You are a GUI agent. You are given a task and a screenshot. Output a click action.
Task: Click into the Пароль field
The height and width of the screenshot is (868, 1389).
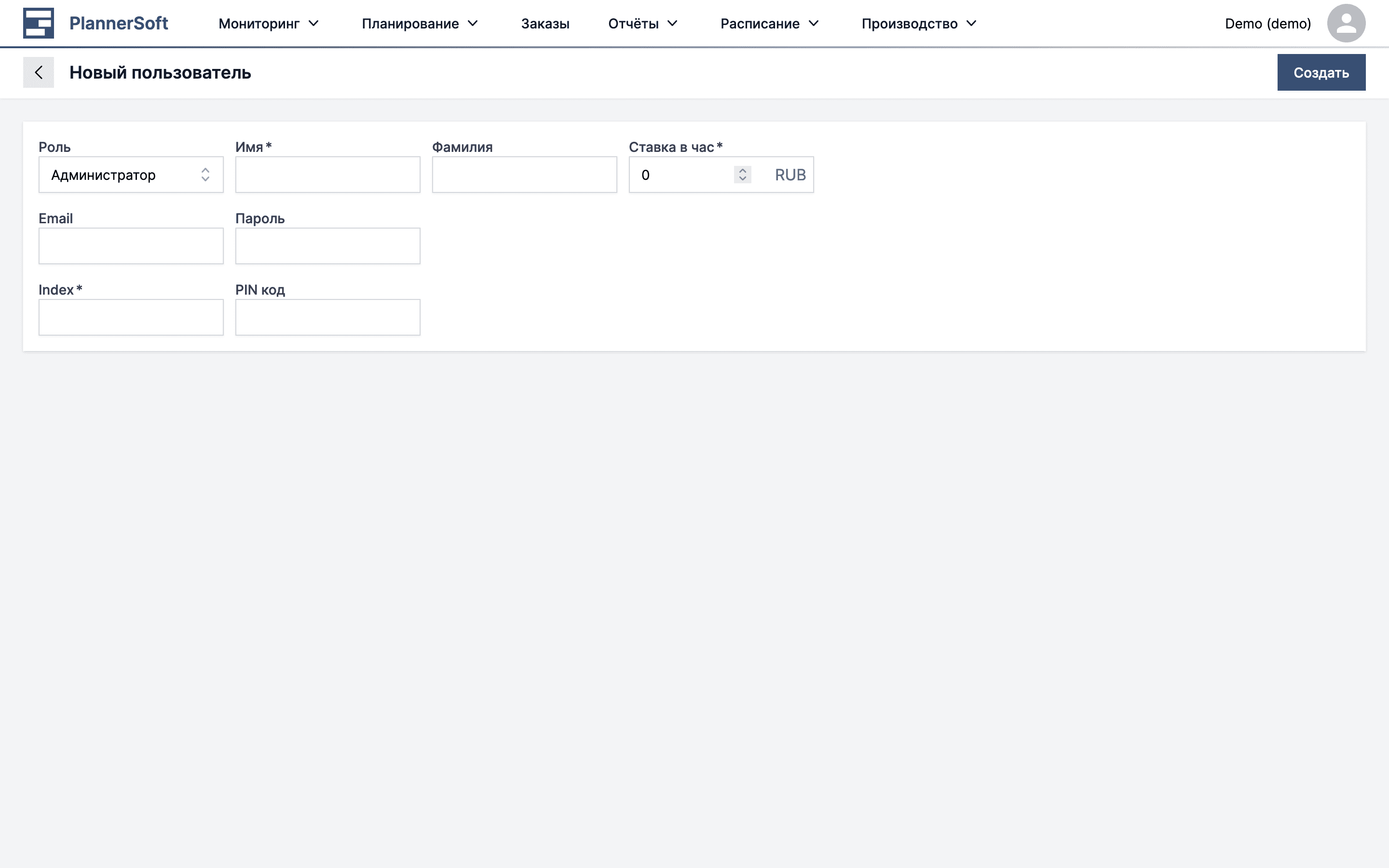click(x=328, y=246)
